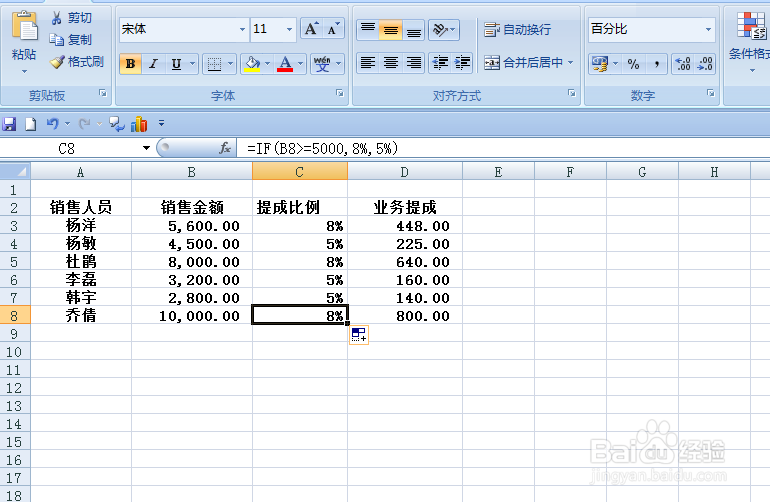Select column B header
This screenshot has width=770, height=502.
pos(192,172)
